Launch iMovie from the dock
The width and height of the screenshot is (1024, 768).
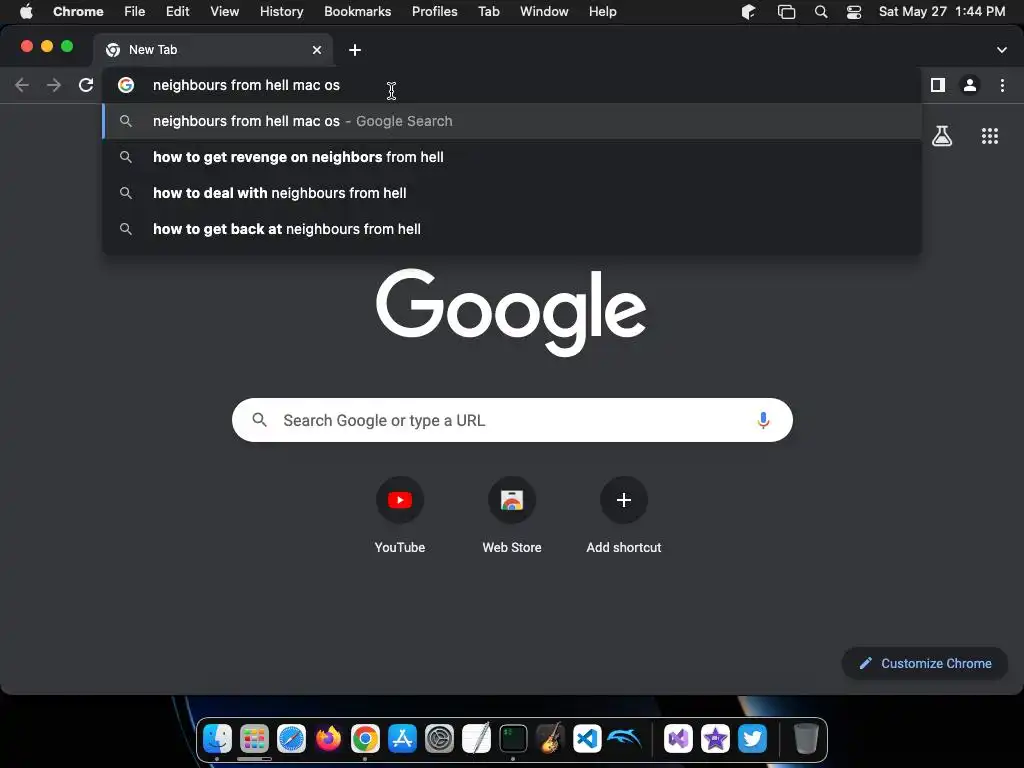tap(715, 739)
